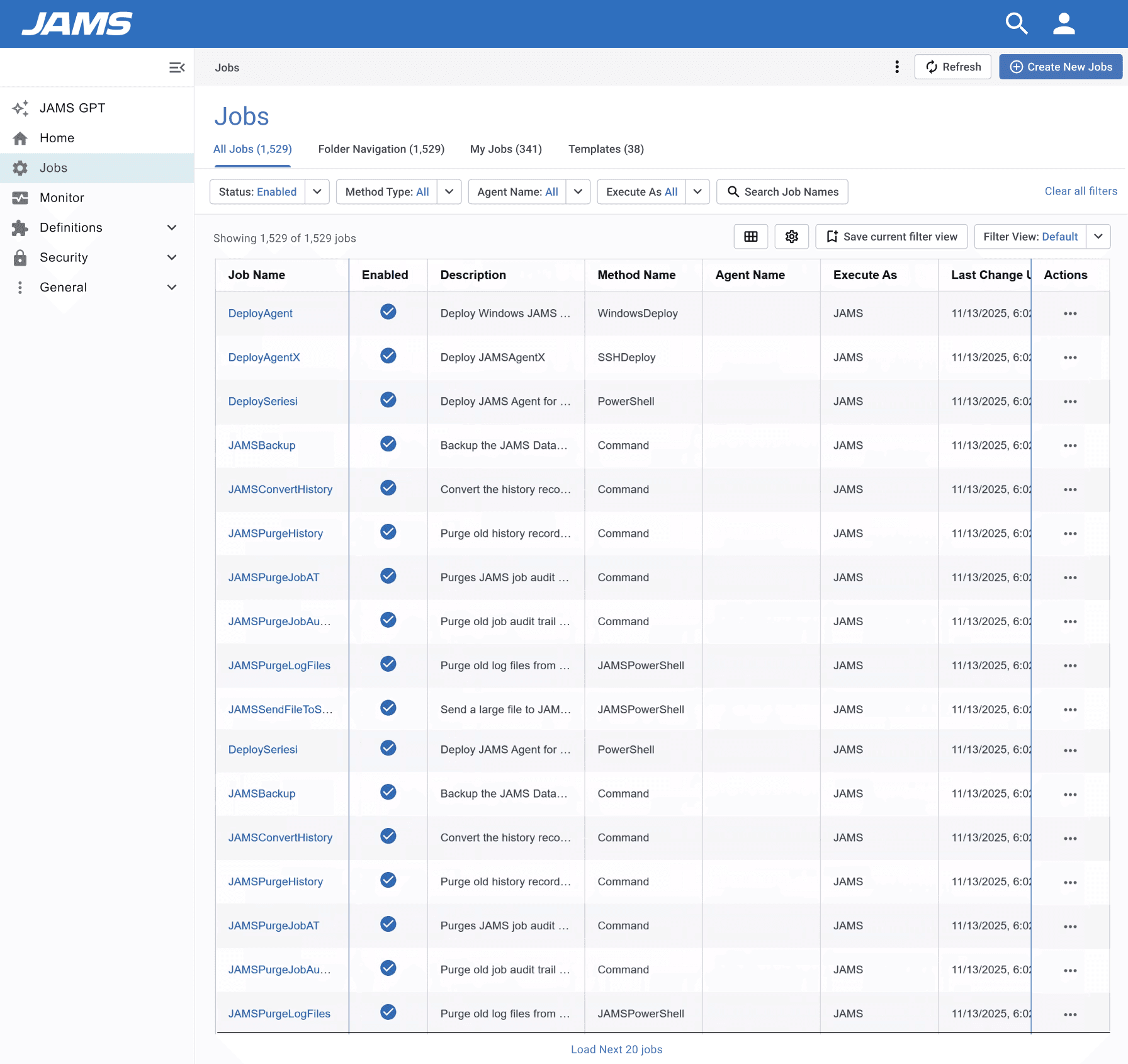Open the DeployAgent job link
This screenshot has width=1128, height=1064.
[x=261, y=314]
